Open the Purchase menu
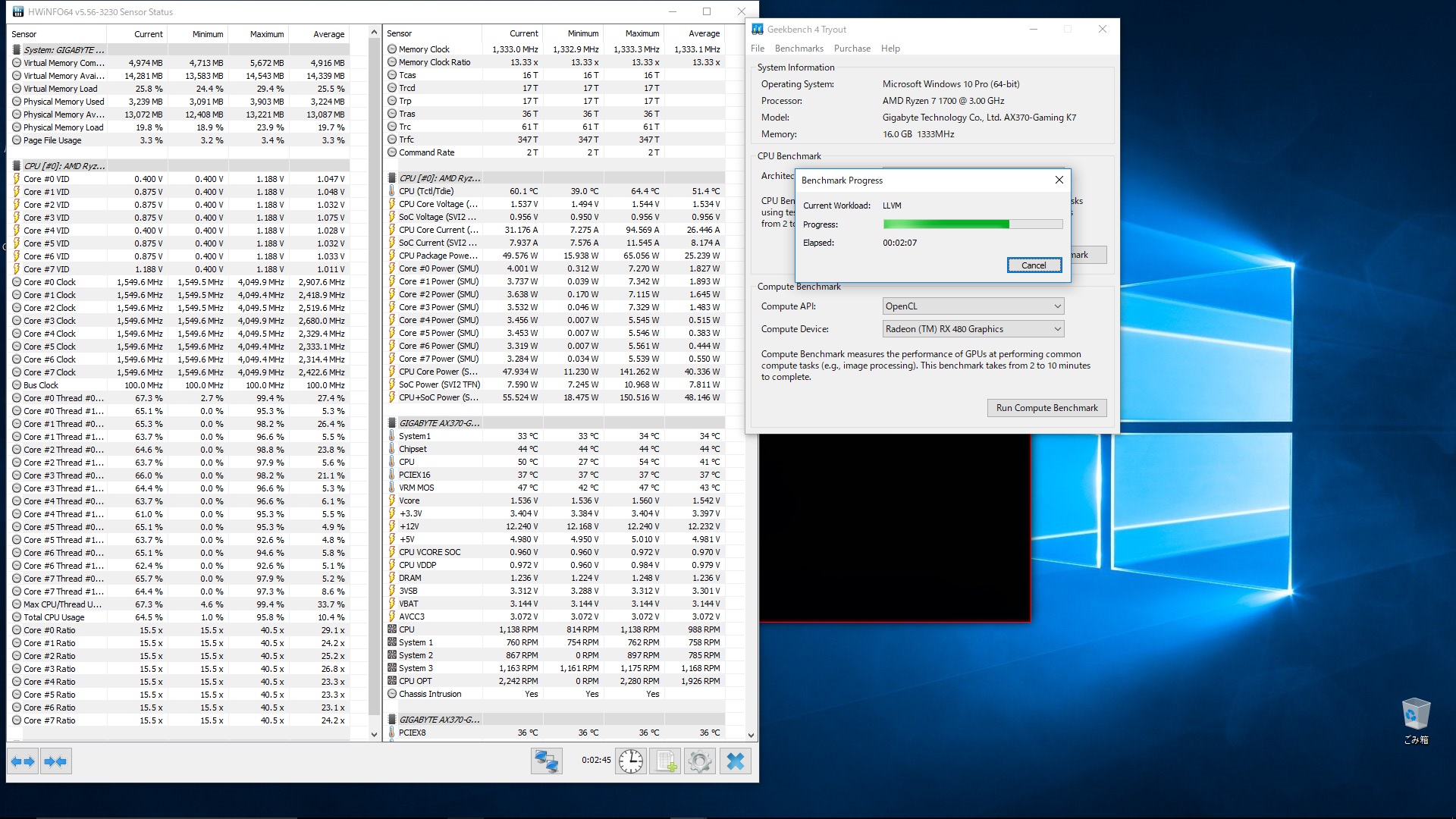1456x819 pixels. point(852,49)
